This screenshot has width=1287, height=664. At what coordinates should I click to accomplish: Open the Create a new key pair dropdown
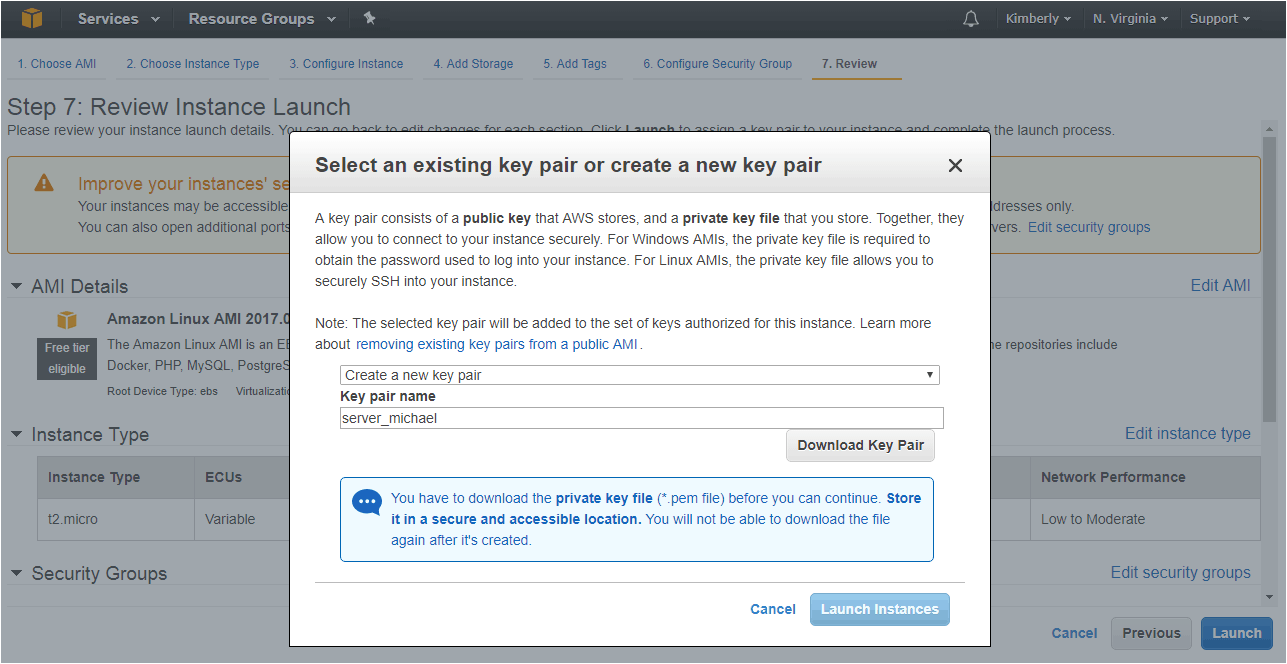click(x=640, y=375)
